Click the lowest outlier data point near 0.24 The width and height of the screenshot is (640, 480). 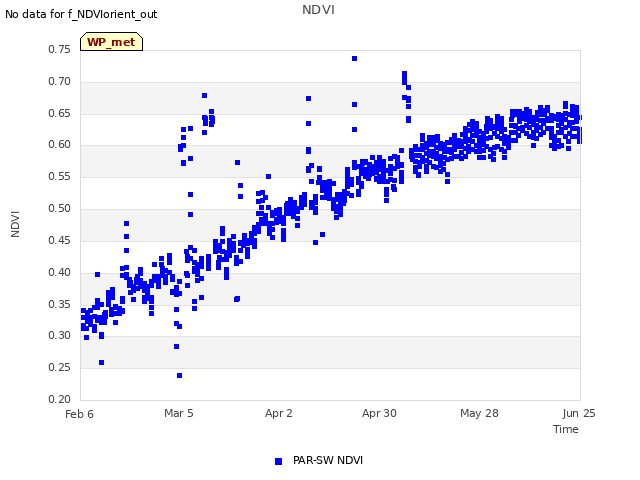pyautogui.click(x=179, y=376)
